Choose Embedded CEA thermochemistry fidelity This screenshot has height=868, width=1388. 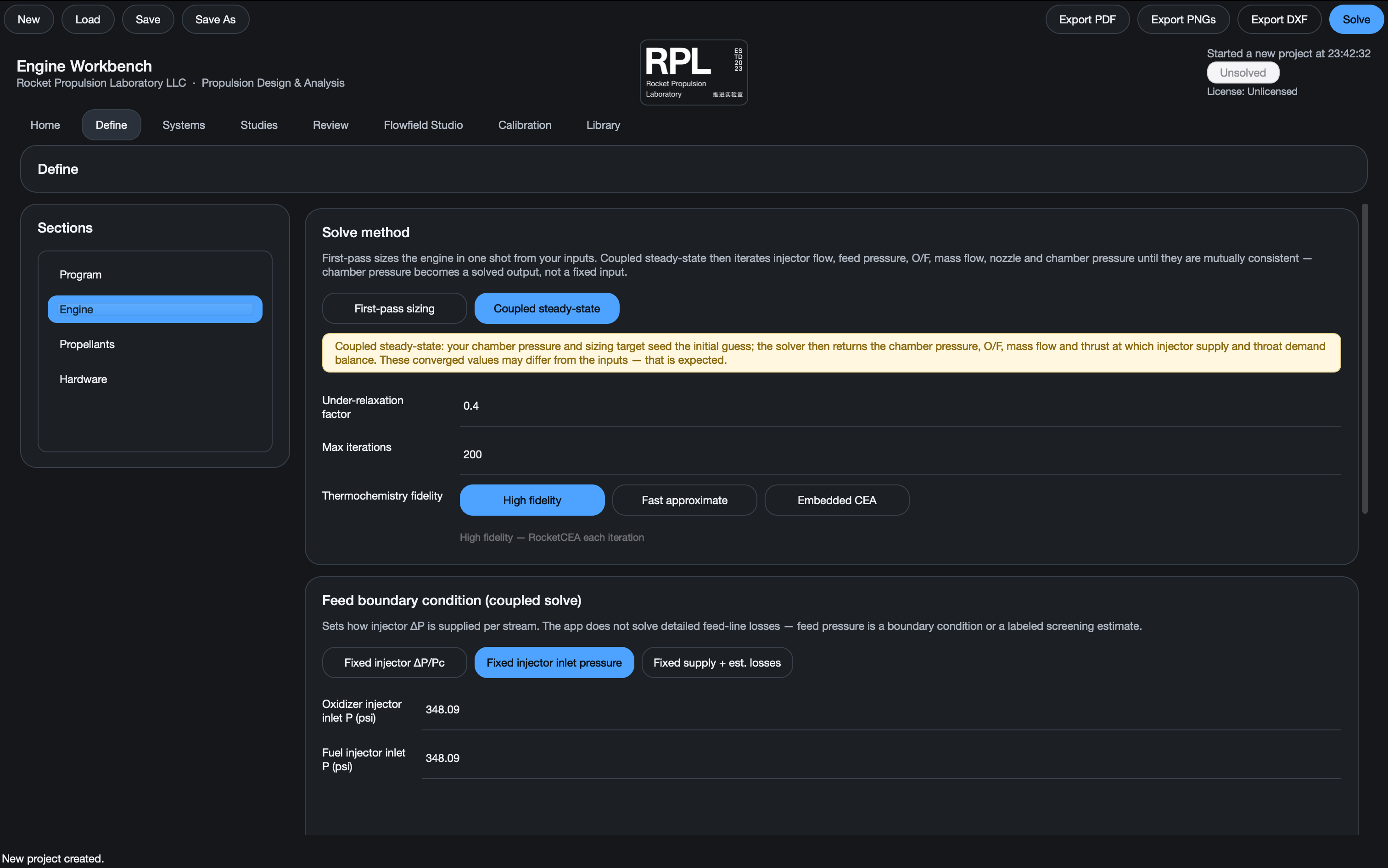click(x=837, y=500)
